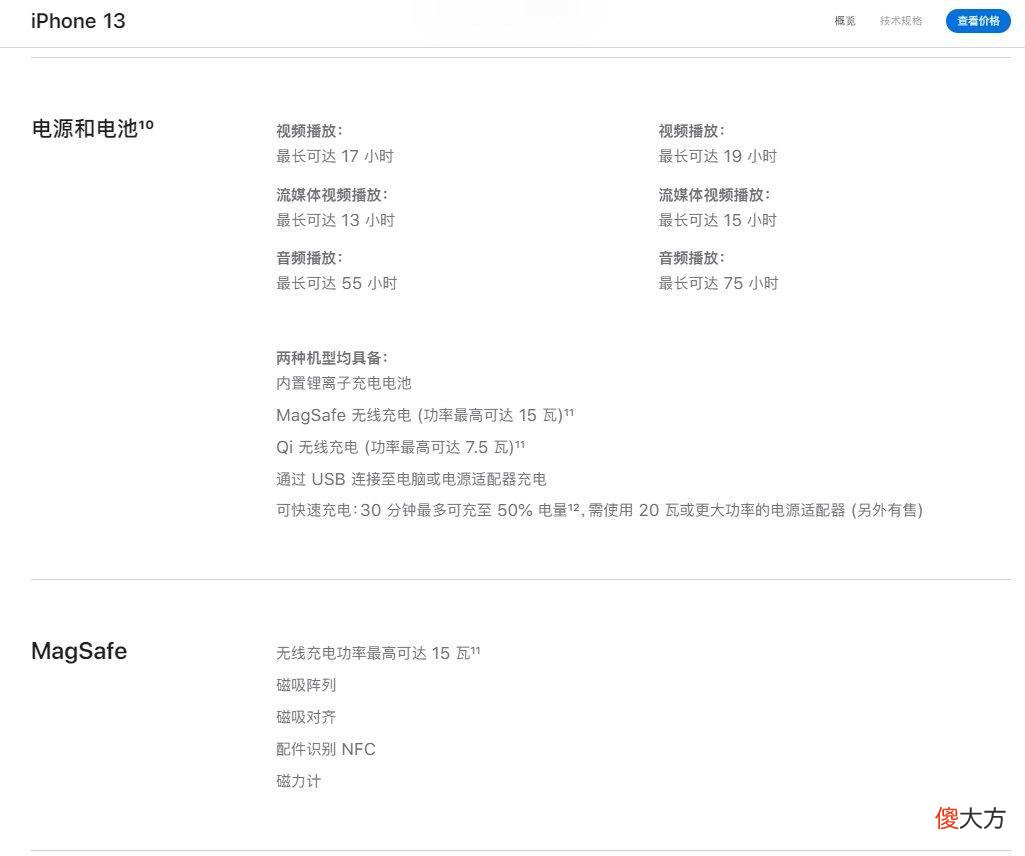Click Qi 无线充电 7.5 瓦 line
This screenshot has height=856, width=1025.
pyautogui.click(x=401, y=447)
